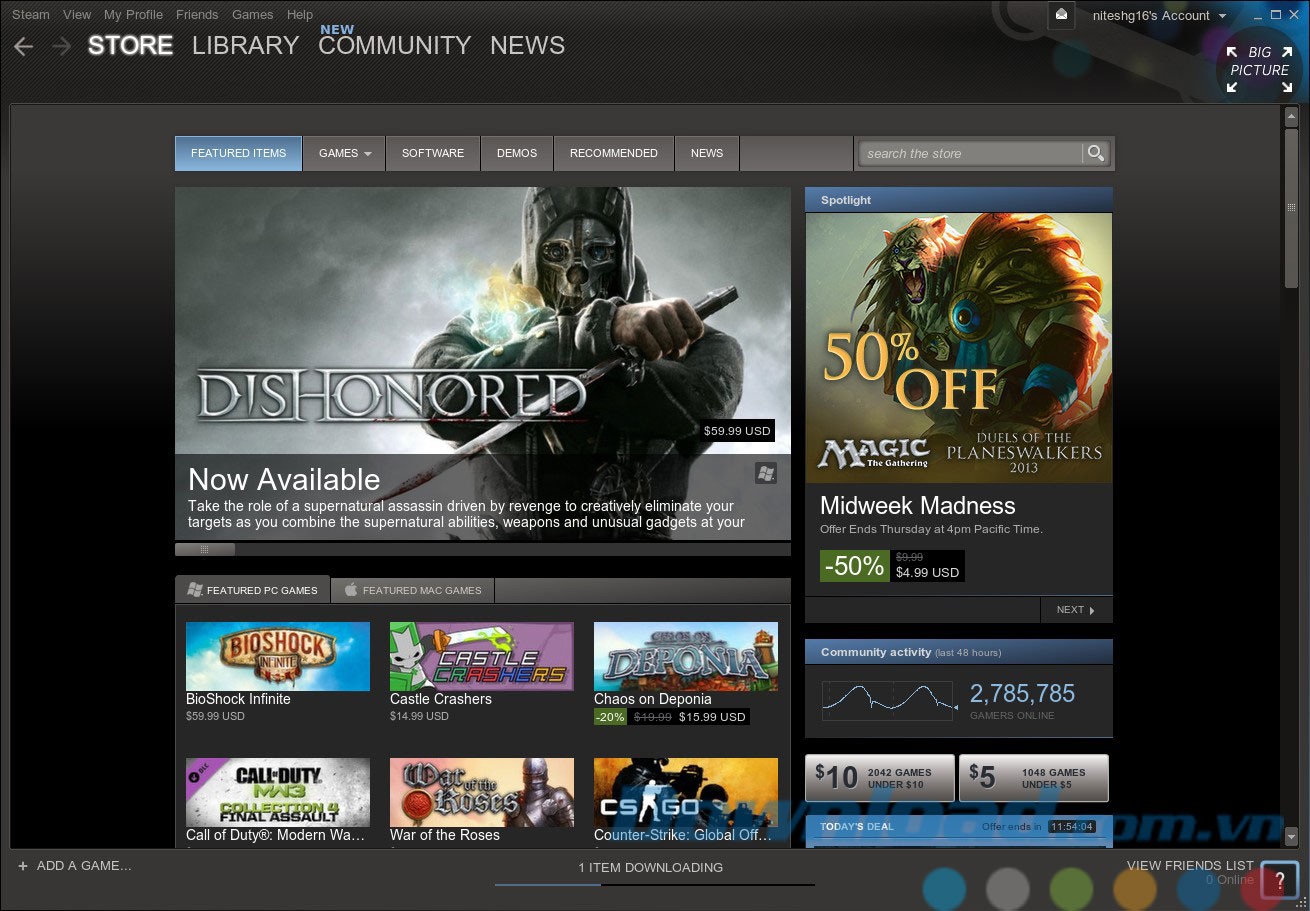
Task: Open the inbox envelope notification icon
Action: click(x=1061, y=15)
